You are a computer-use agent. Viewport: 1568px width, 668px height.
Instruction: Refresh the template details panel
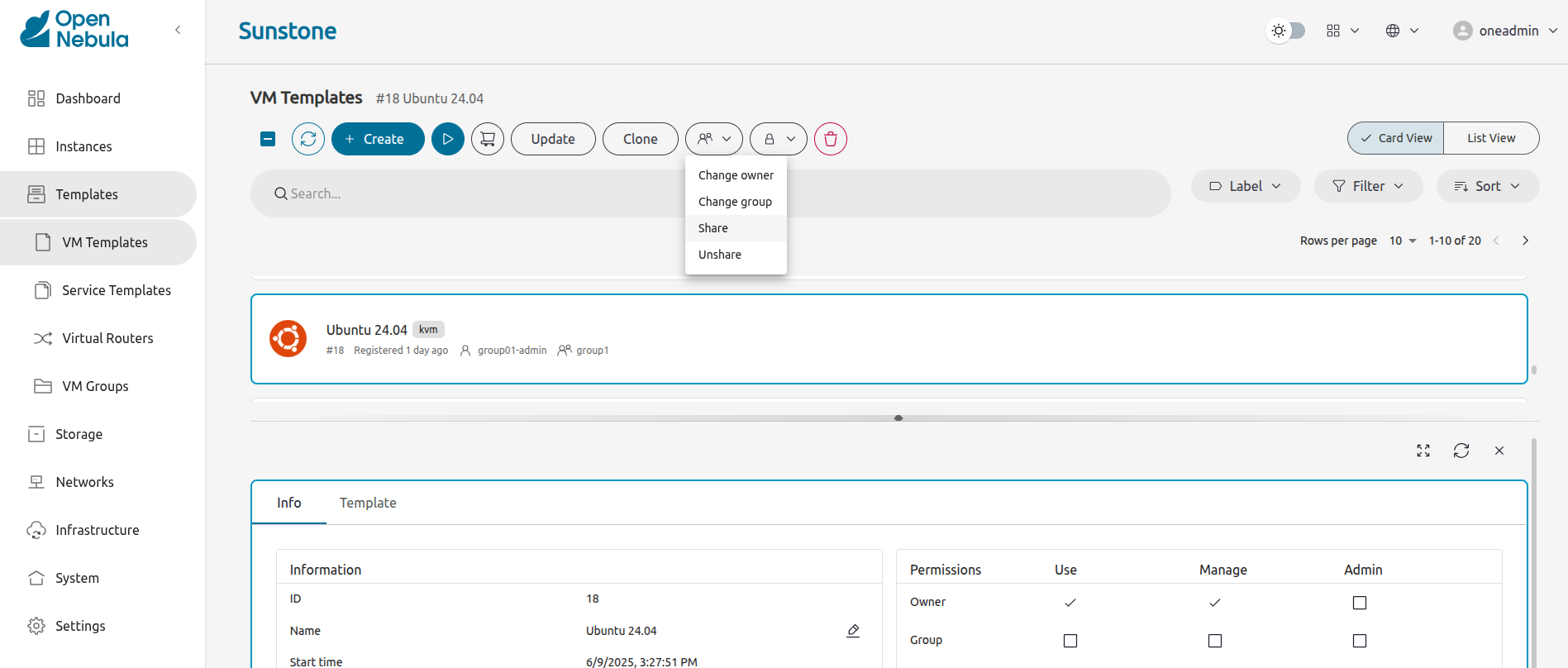point(1461,451)
